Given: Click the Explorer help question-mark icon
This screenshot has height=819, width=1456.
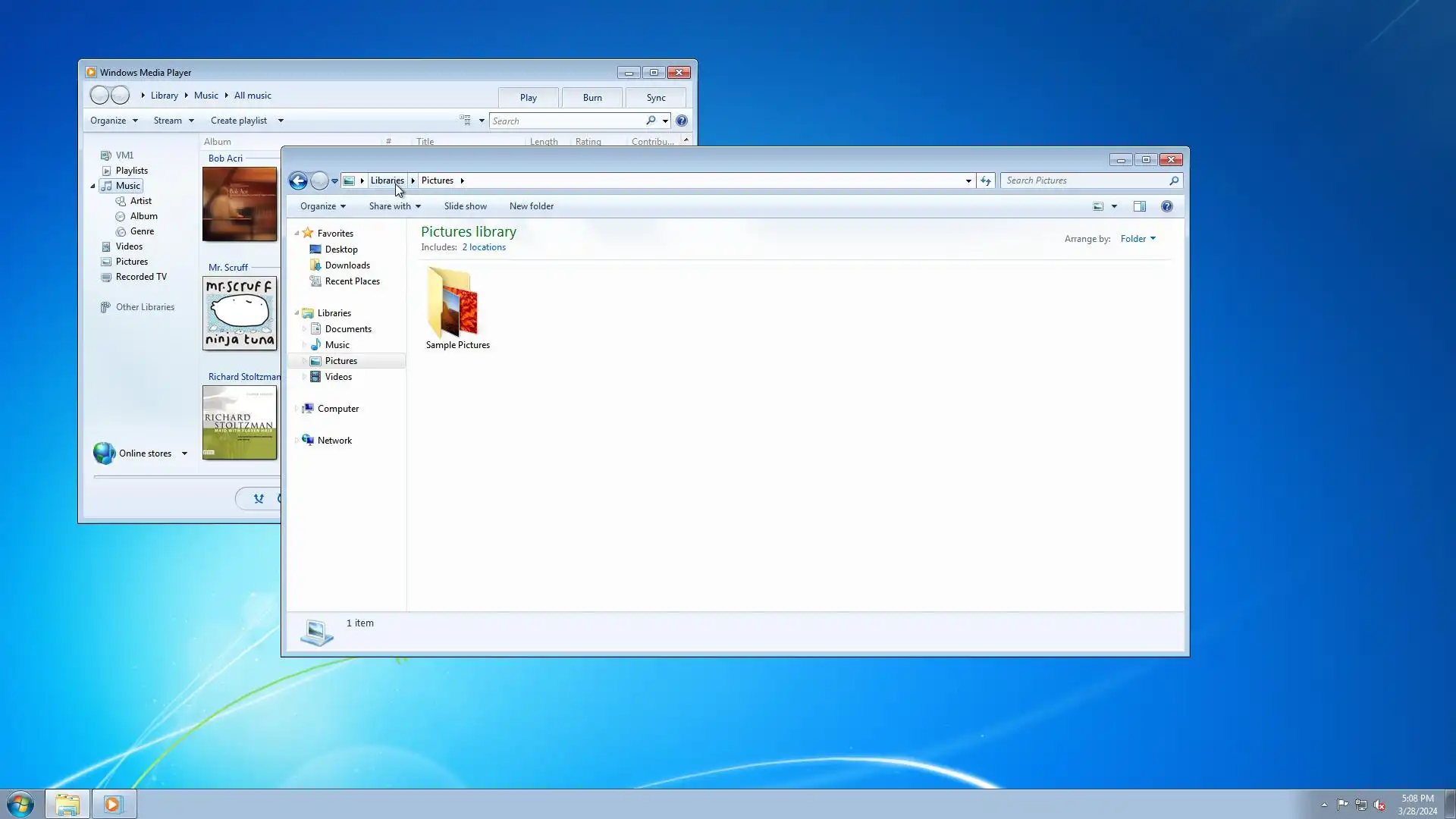Looking at the screenshot, I should (x=1166, y=206).
